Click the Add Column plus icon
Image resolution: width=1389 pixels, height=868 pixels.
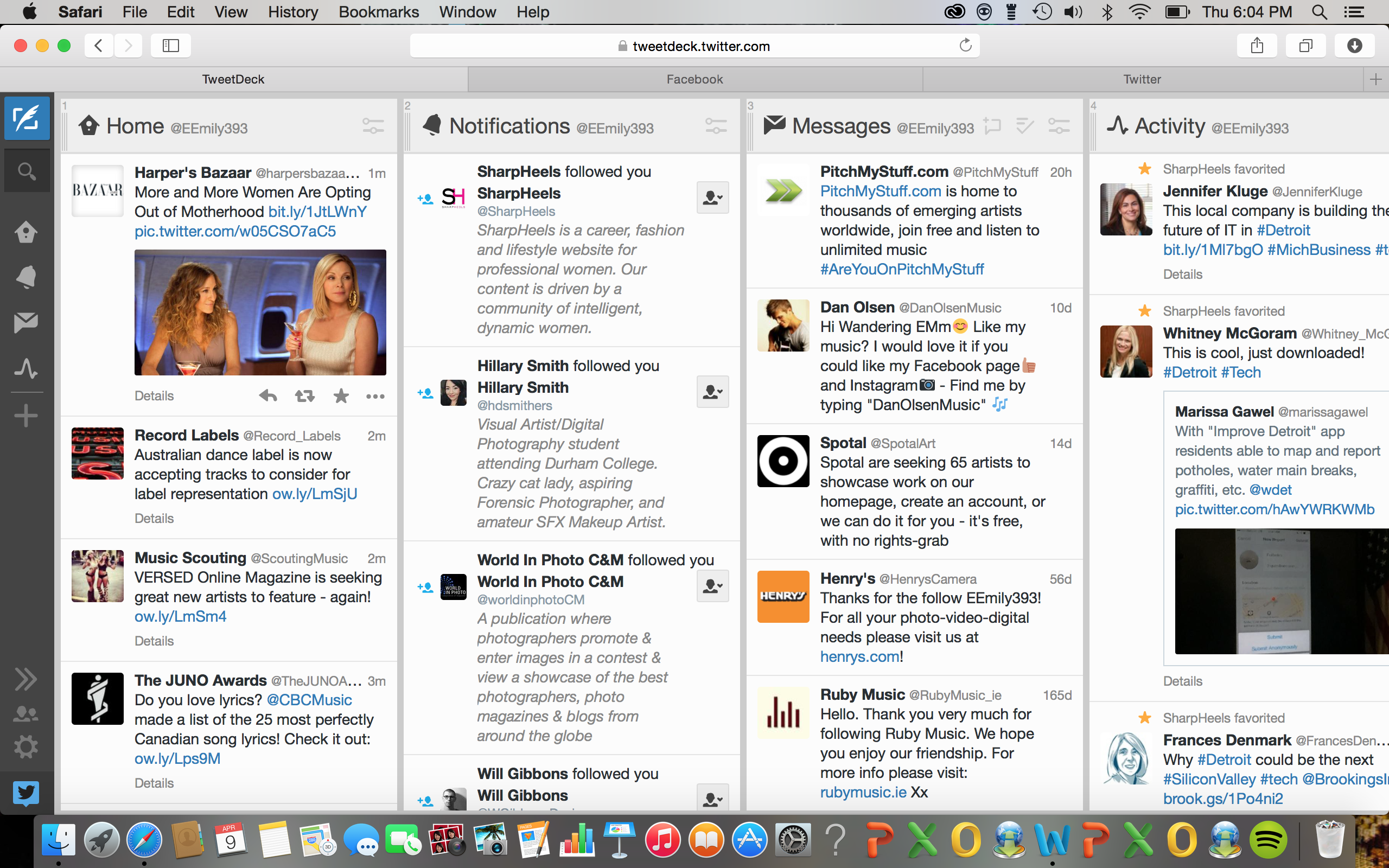point(27,416)
